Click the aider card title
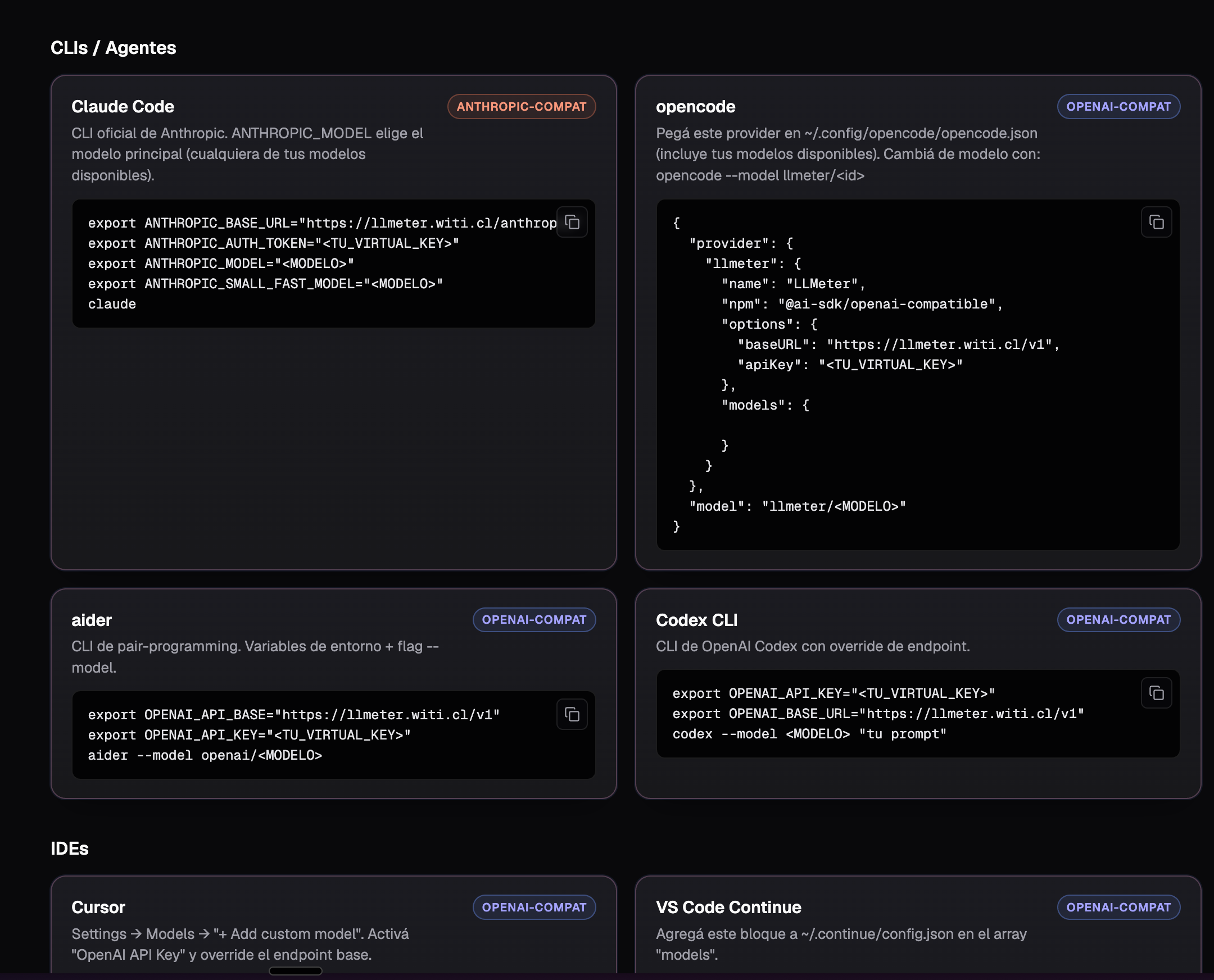This screenshot has width=1214, height=980. pos(92,620)
